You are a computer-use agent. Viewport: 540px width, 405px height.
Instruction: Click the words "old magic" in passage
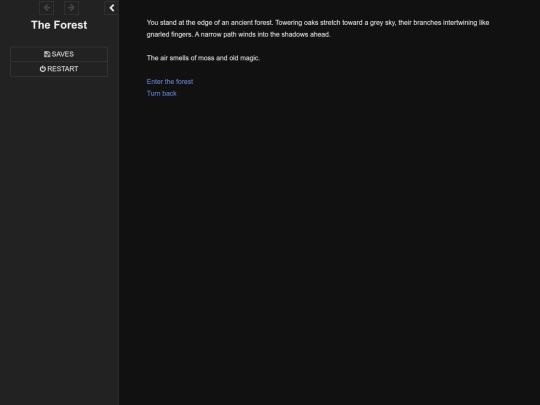pyautogui.click(x=245, y=58)
